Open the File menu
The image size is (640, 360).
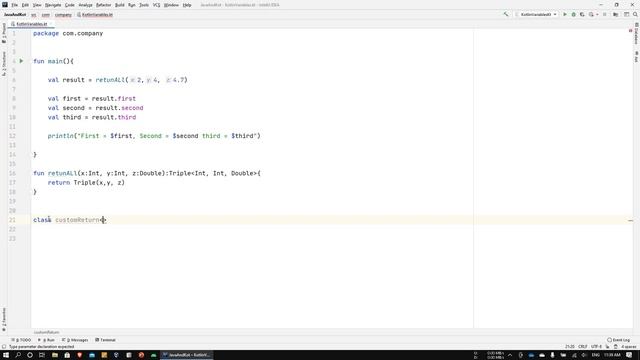(14, 5)
